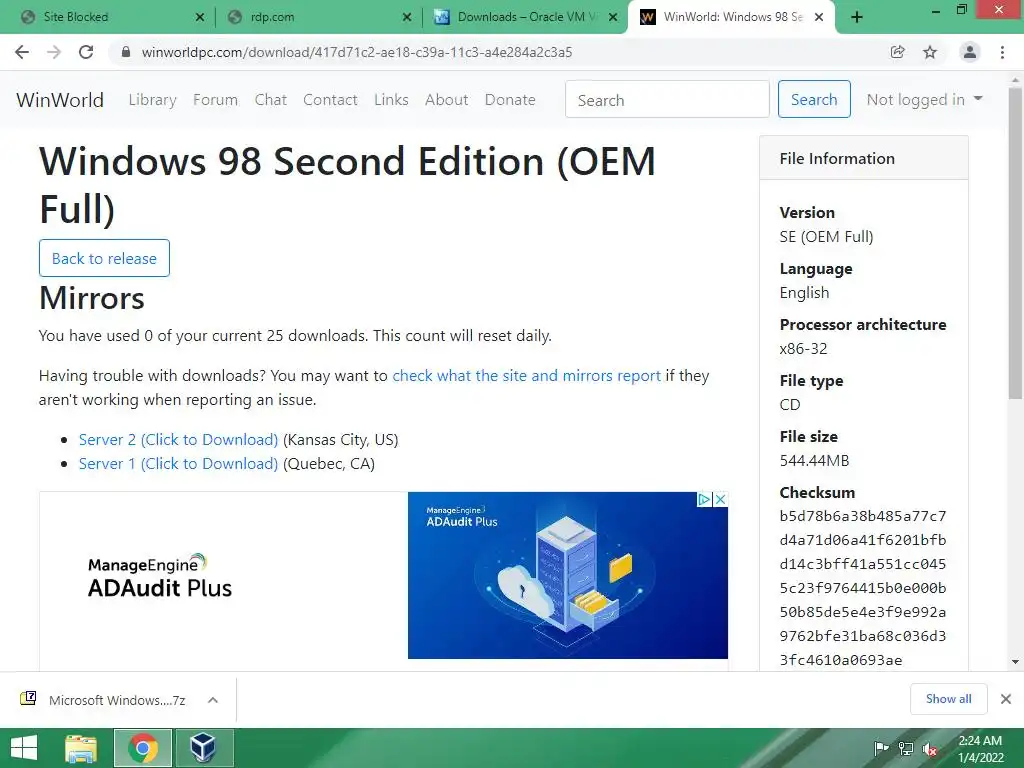Open File Explorer from the taskbar

[x=81, y=748]
